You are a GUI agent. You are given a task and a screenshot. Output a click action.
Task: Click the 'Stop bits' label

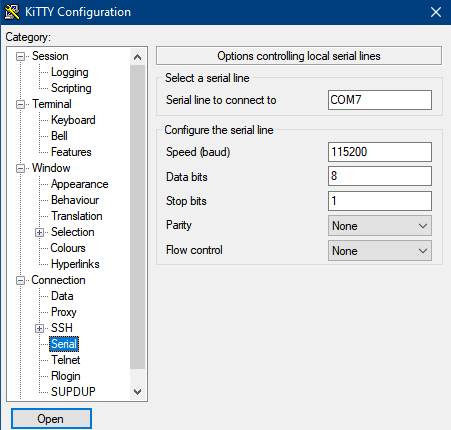tap(186, 201)
